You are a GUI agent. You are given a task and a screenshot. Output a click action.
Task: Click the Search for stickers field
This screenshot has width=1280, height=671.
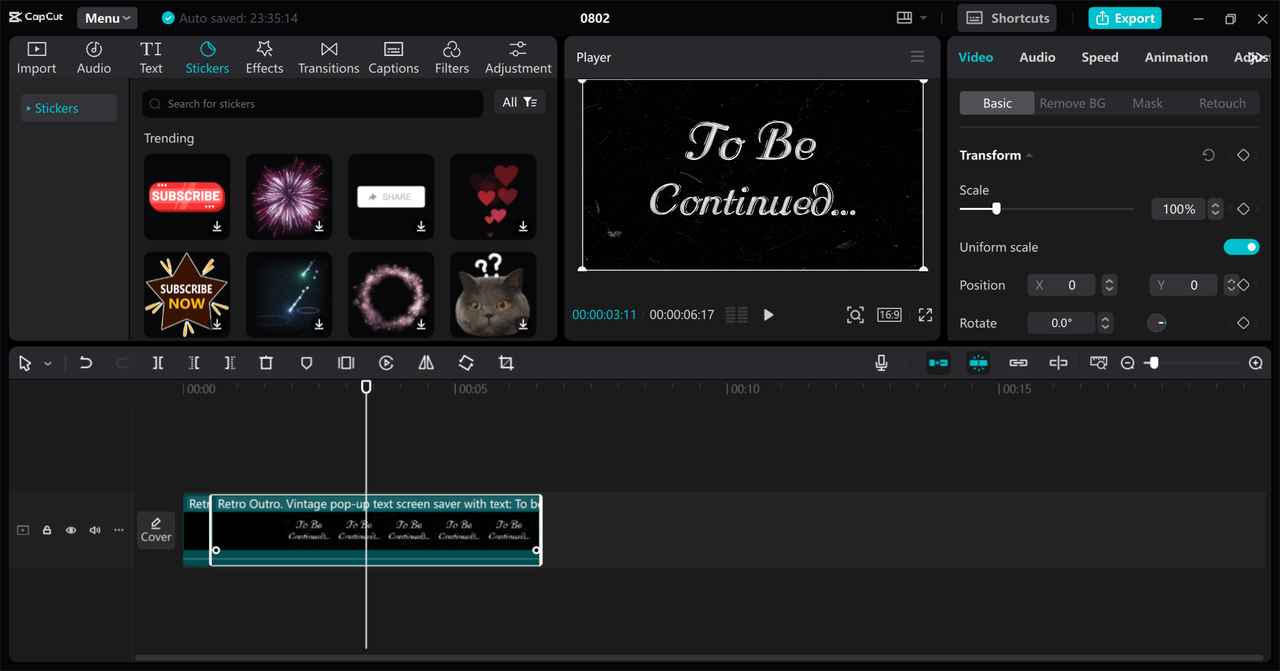click(x=312, y=103)
